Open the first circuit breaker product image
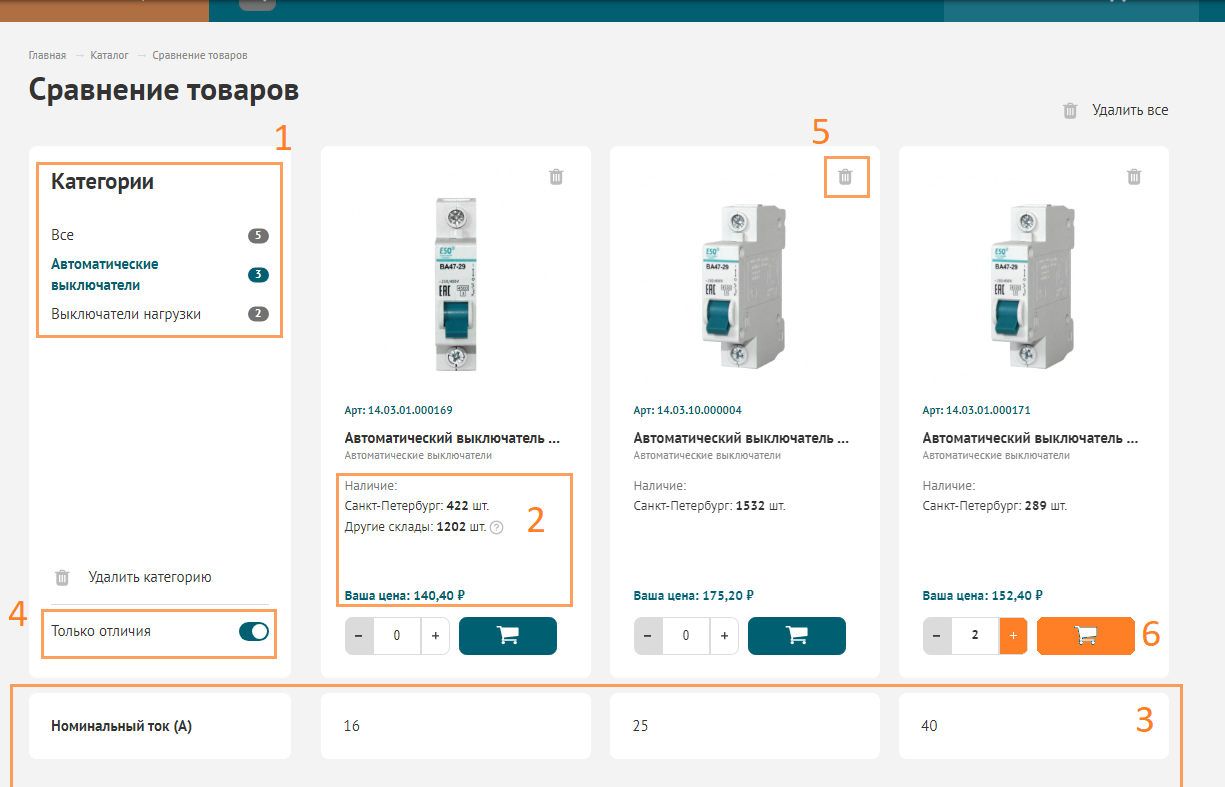 point(455,285)
